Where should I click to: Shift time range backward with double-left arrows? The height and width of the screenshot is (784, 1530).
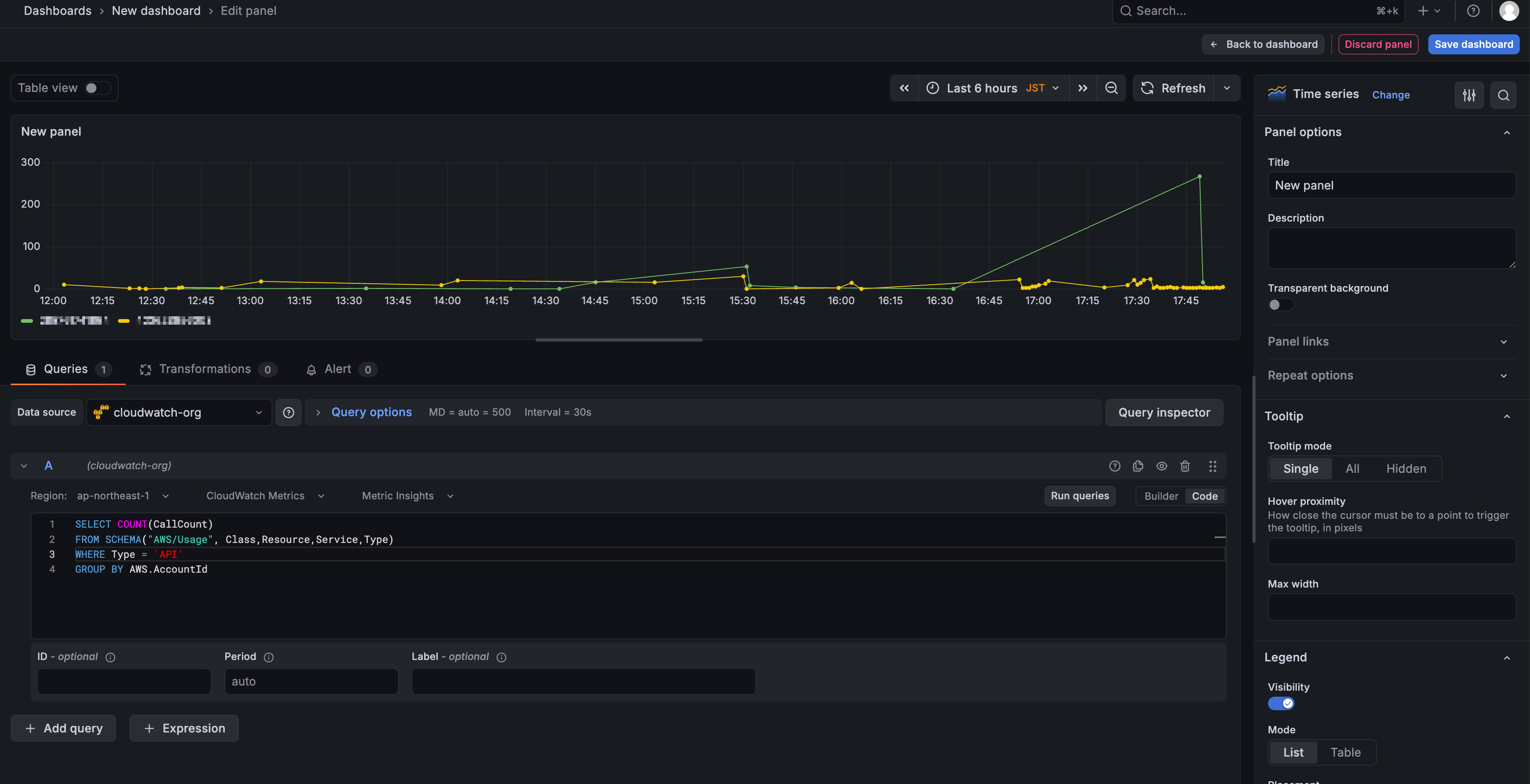click(904, 88)
